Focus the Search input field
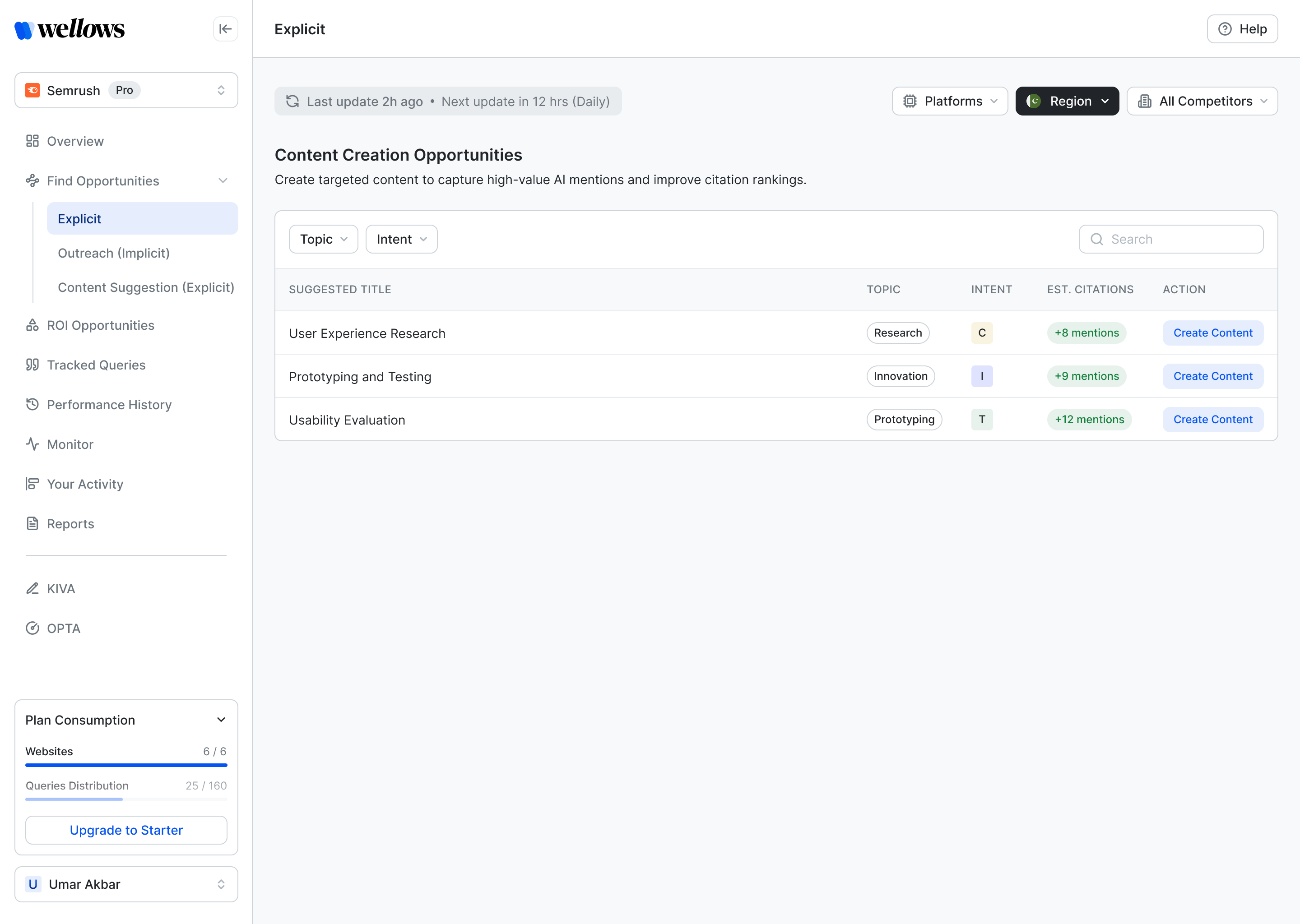This screenshot has width=1300, height=924. pyautogui.click(x=1171, y=239)
